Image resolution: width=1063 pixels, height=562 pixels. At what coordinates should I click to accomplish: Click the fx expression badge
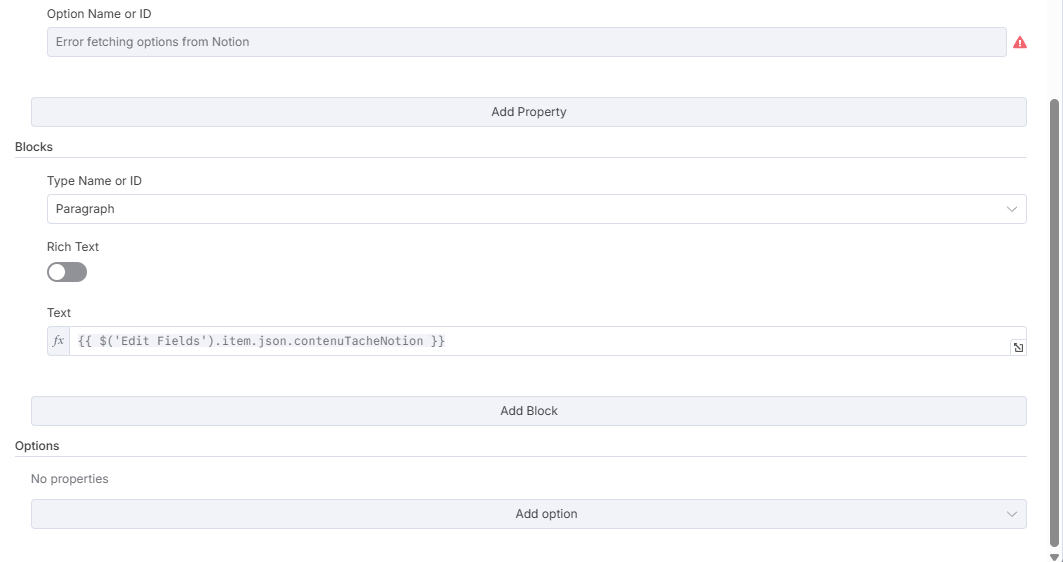point(58,341)
